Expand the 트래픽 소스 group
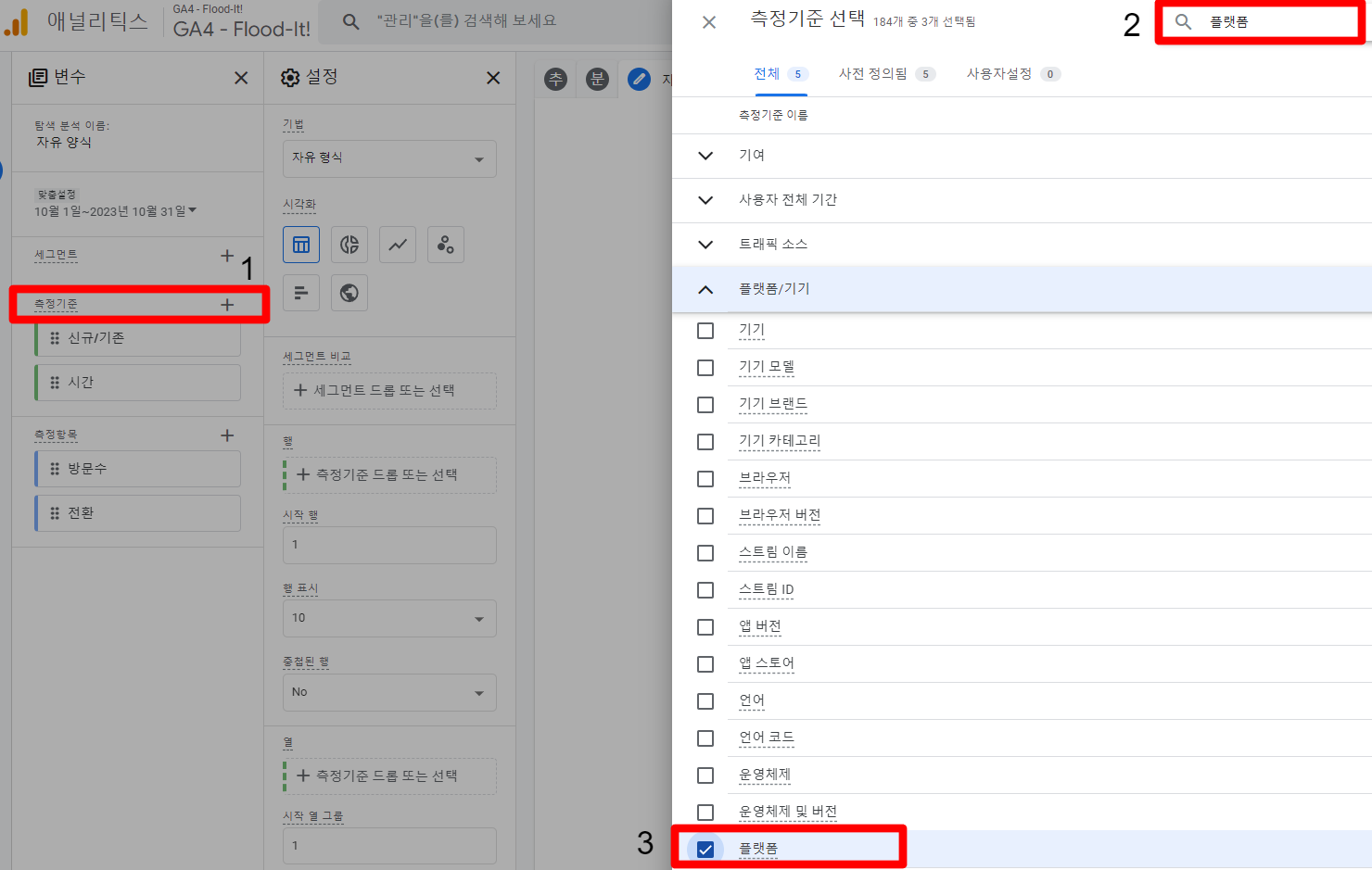 (705, 245)
